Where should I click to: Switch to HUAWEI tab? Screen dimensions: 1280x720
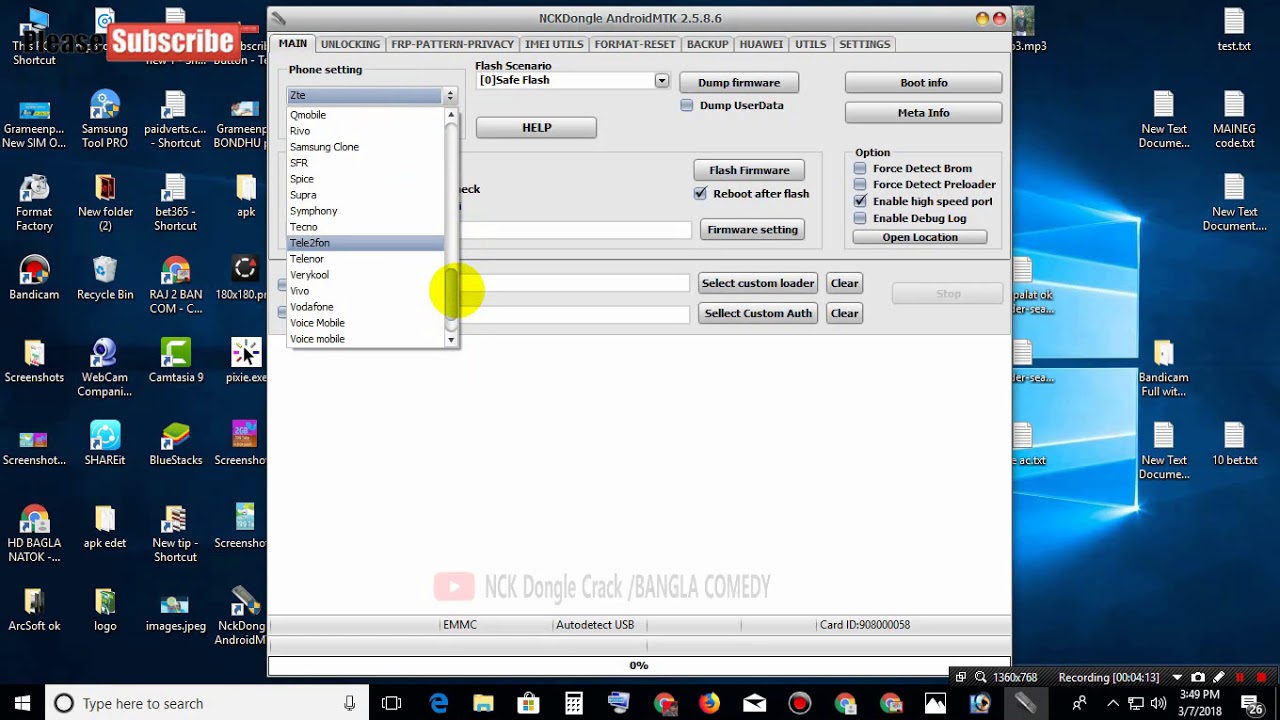(x=761, y=44)
